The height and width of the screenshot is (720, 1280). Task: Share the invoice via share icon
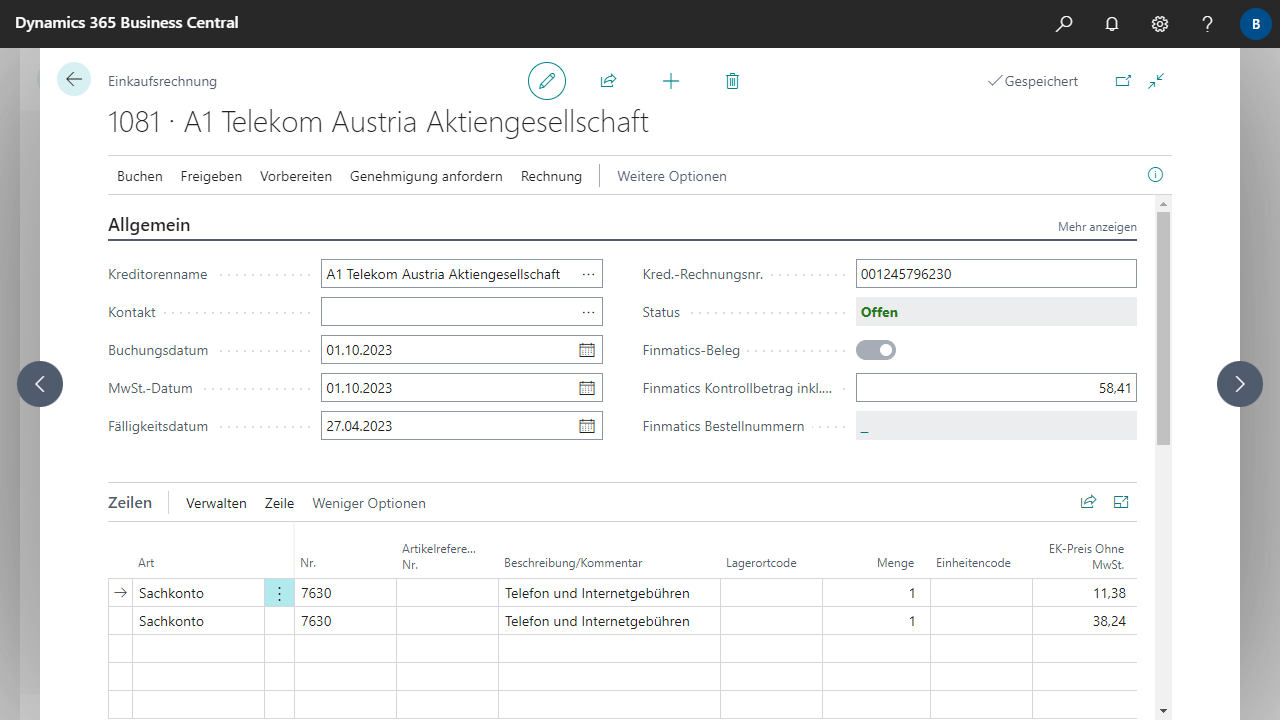[608, 81]
